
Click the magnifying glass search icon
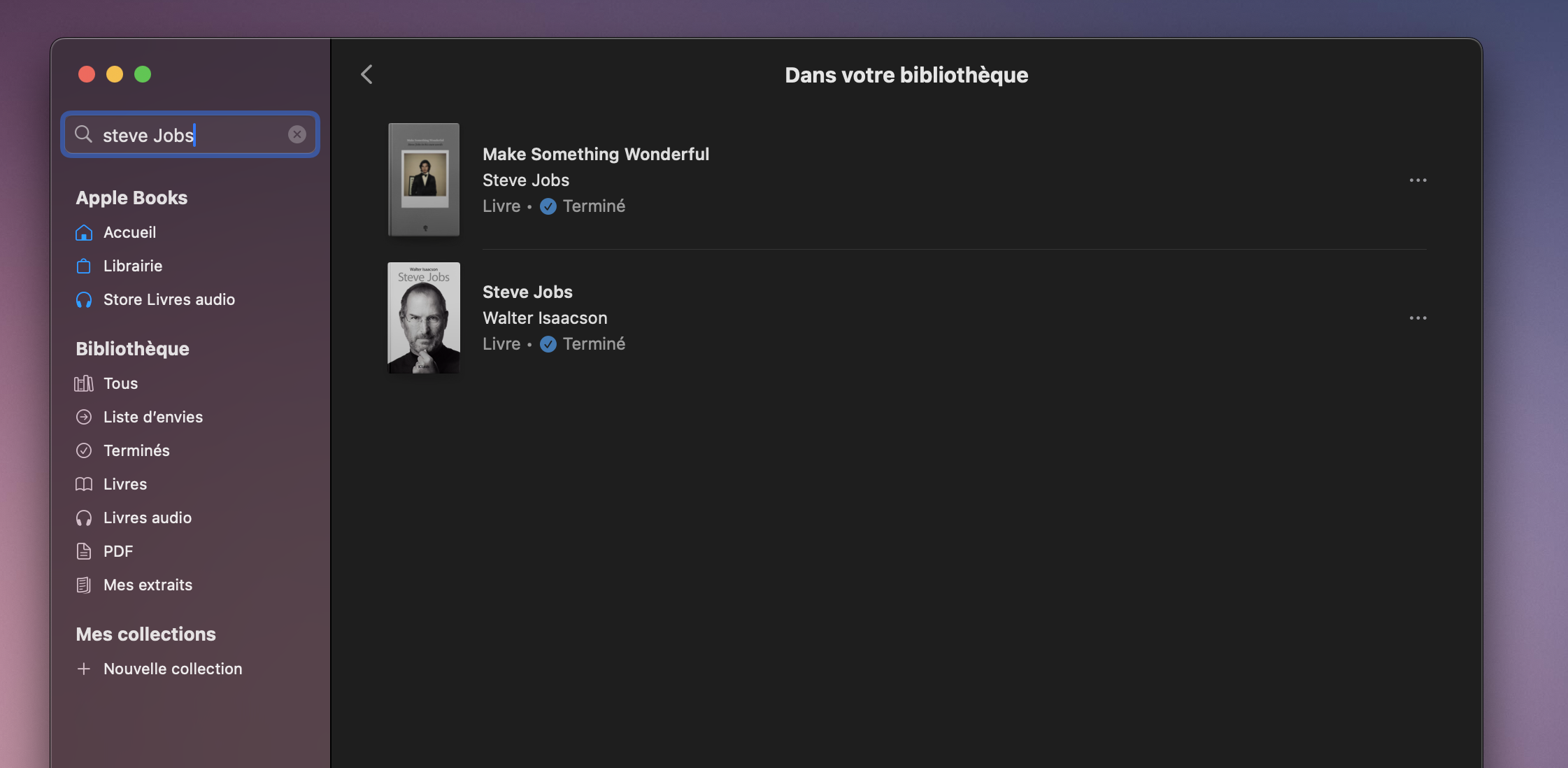coord(83,134)
